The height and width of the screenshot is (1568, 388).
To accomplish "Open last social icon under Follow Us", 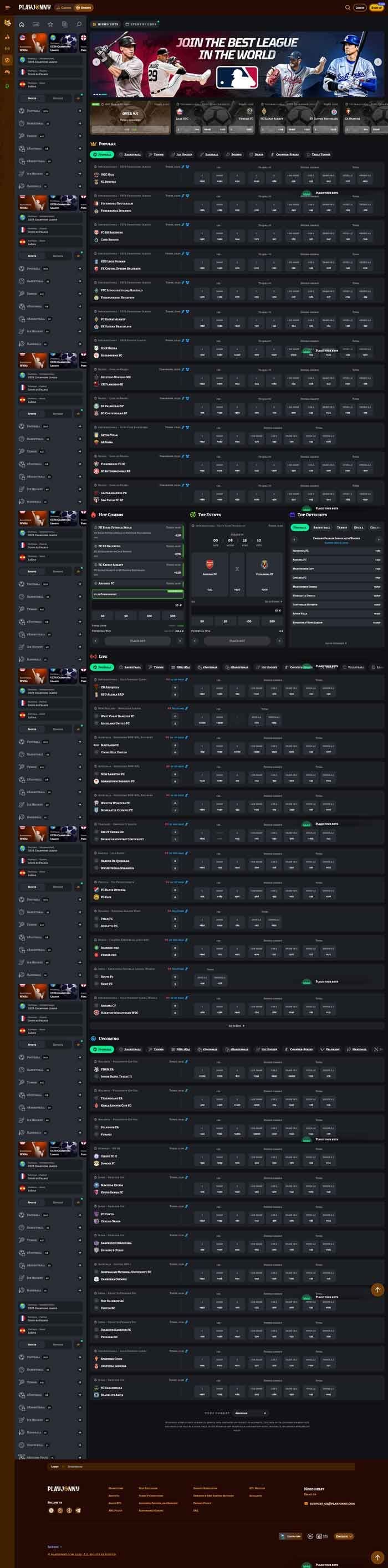I will click(x=78, y=1510).
